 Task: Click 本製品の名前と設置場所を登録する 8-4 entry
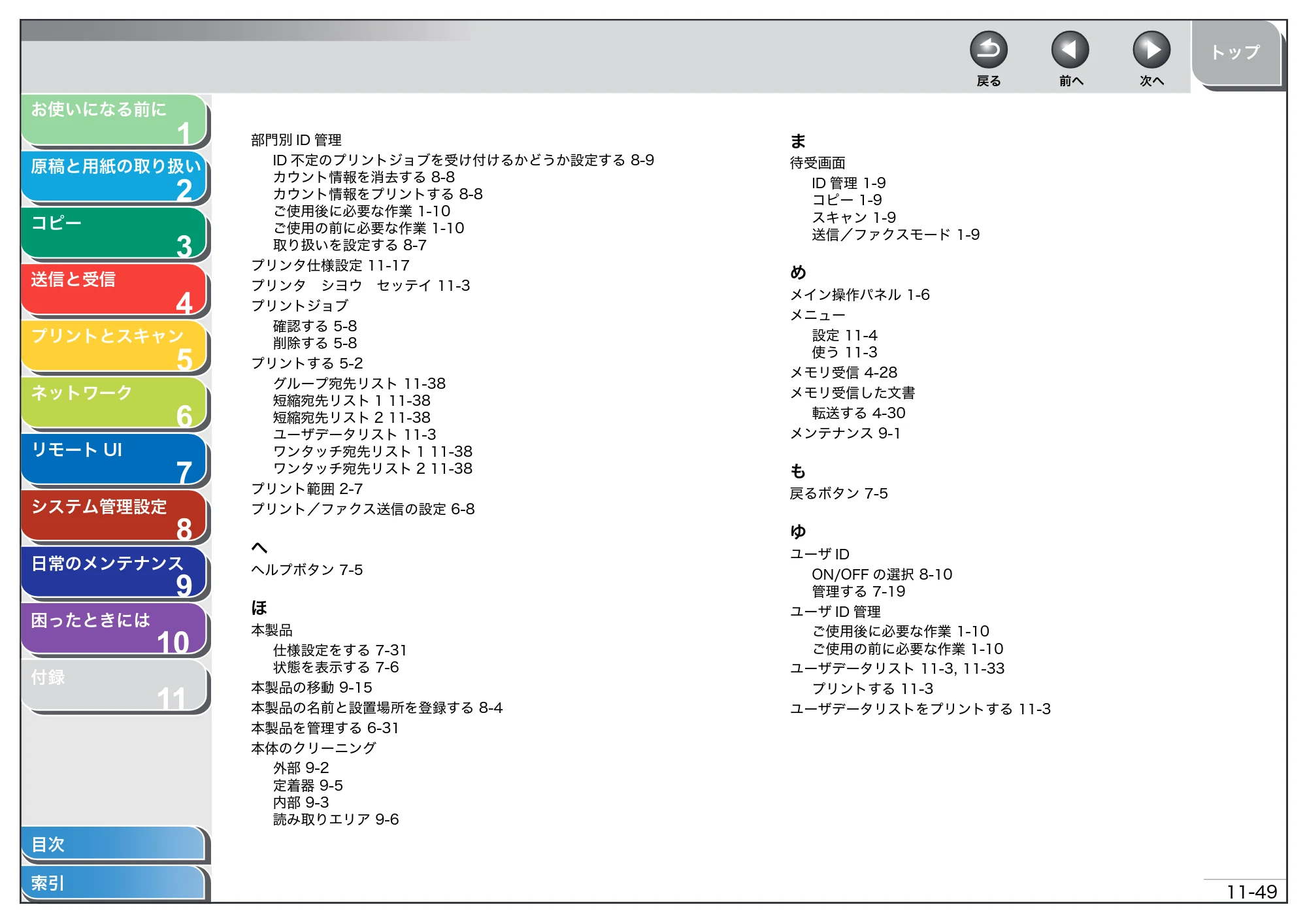coord(377,708)
